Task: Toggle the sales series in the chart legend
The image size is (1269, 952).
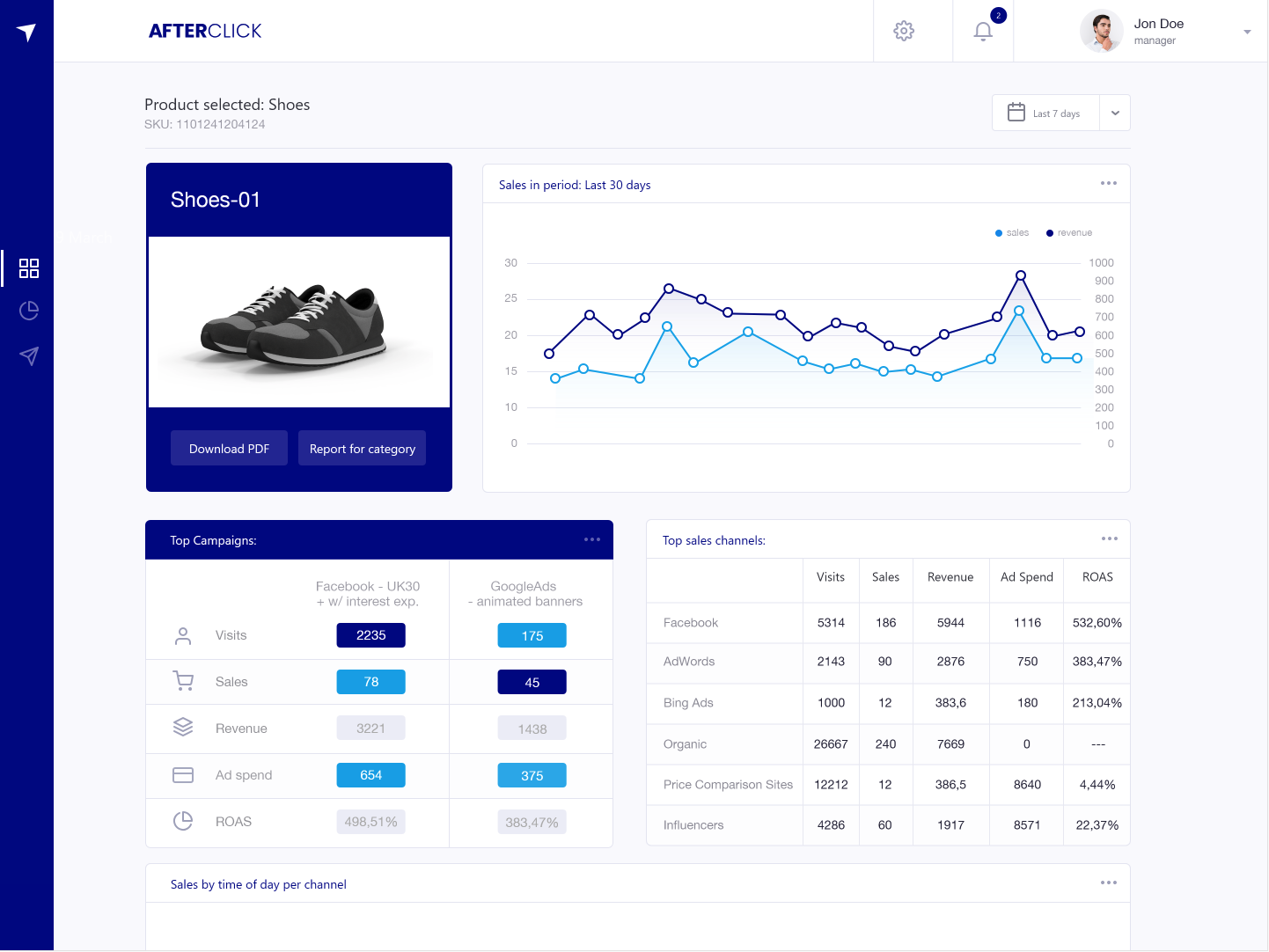Action: tap(1011, 232)
